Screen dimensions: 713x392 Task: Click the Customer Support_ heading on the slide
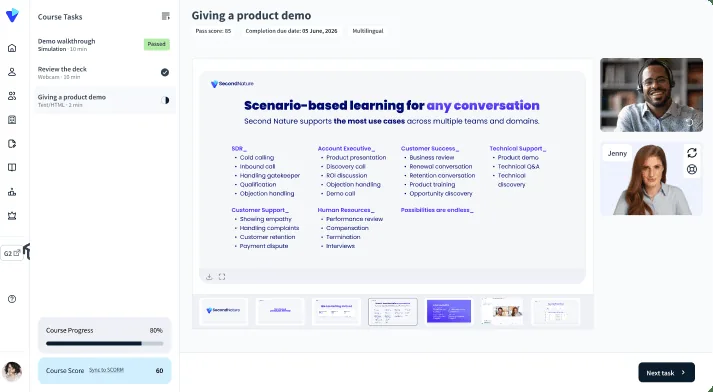[260, 210]
